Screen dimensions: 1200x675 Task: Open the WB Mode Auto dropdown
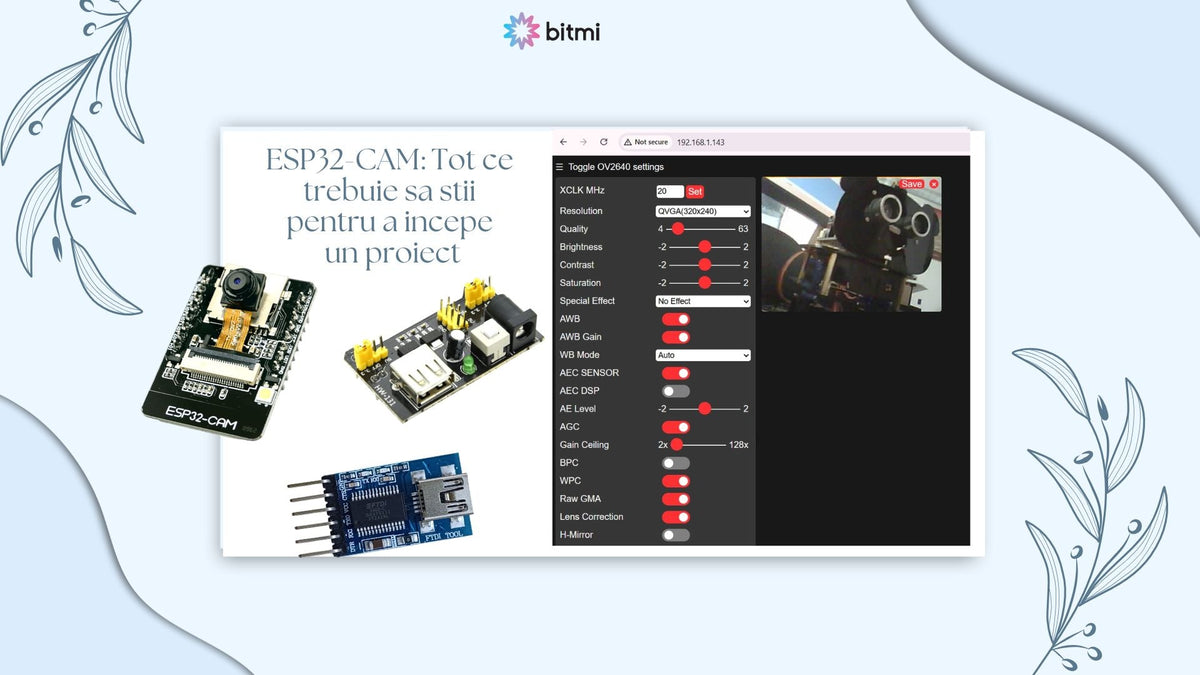click(x=703, y=355)
